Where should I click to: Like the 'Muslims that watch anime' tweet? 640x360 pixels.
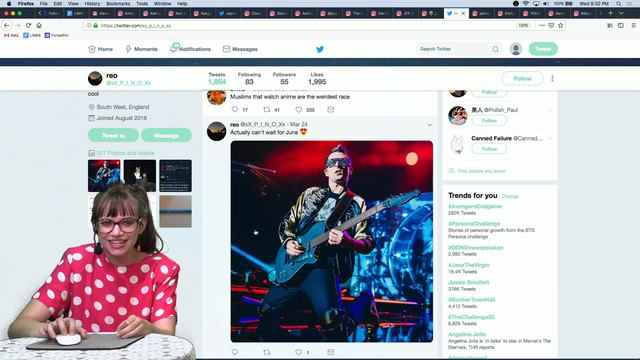click(299, 109)
